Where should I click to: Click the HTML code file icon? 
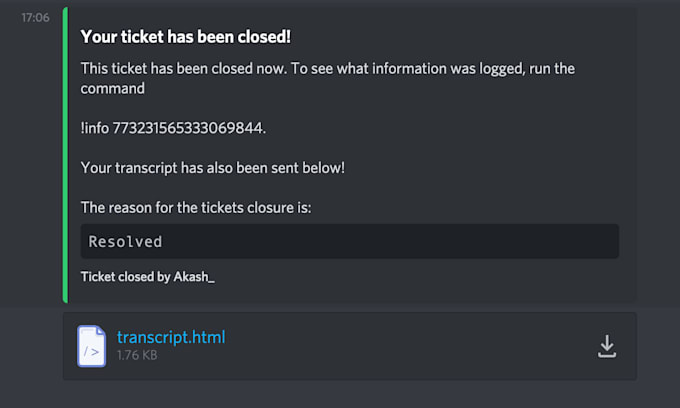coord(92,346)
